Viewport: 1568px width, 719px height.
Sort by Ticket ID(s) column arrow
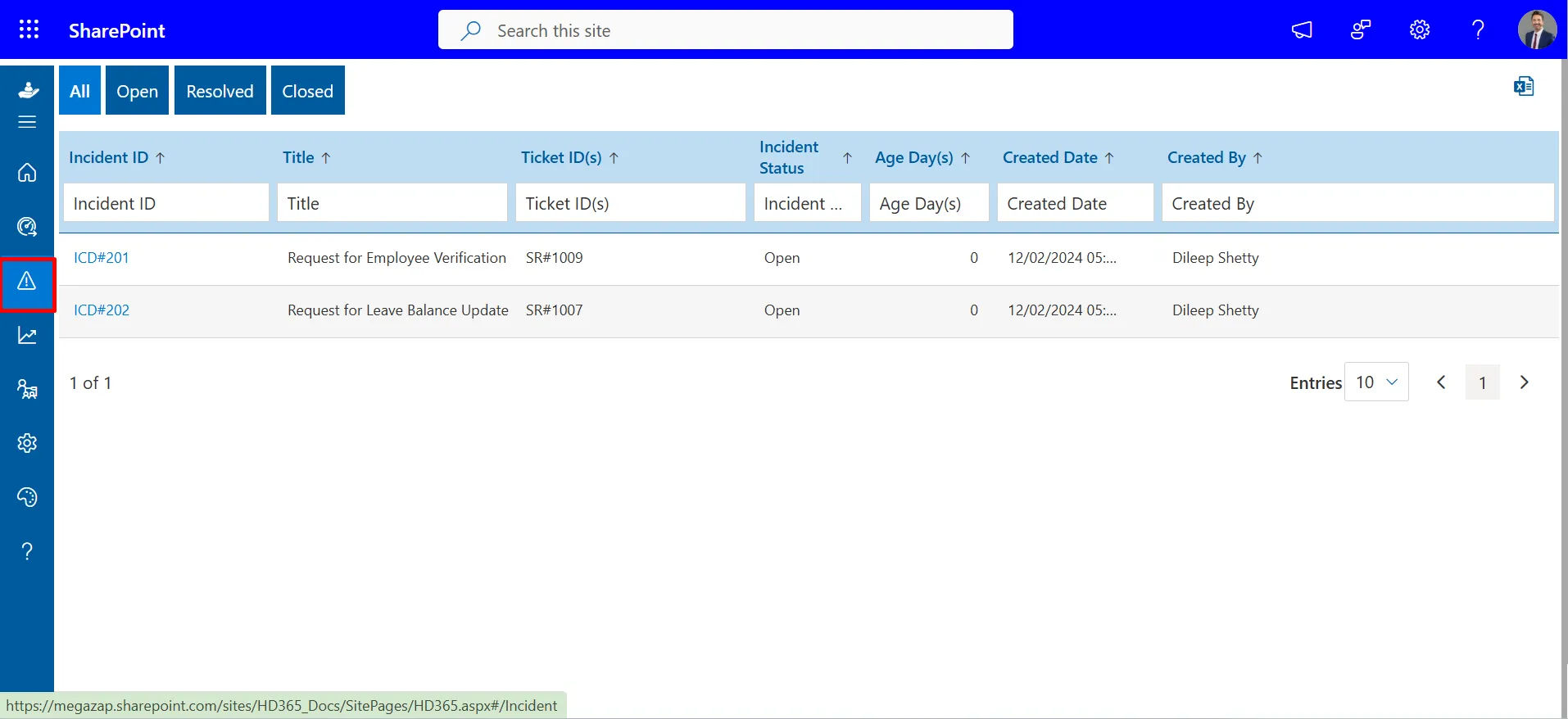614,158
